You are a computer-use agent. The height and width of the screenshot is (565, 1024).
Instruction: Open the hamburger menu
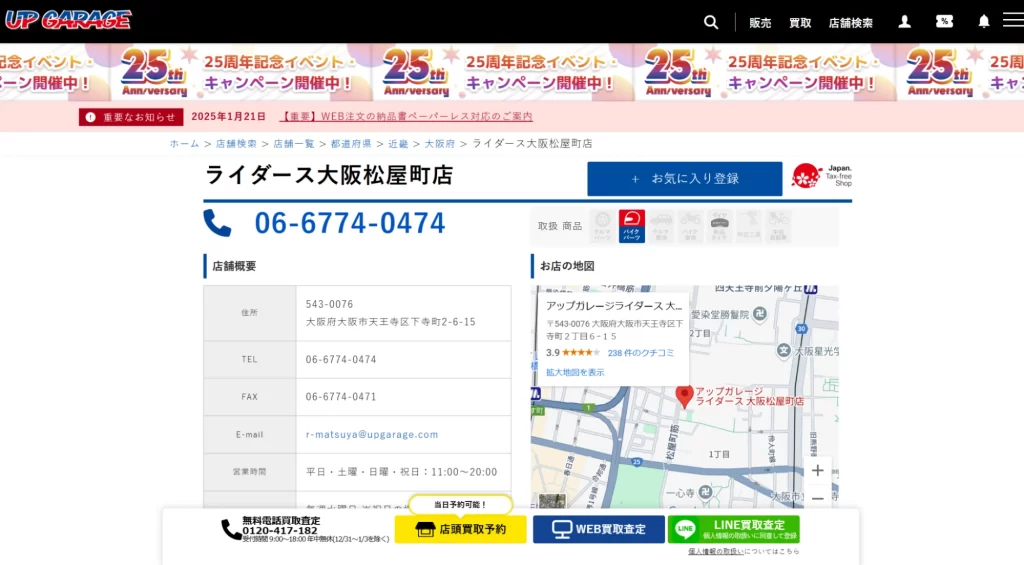1013,21
